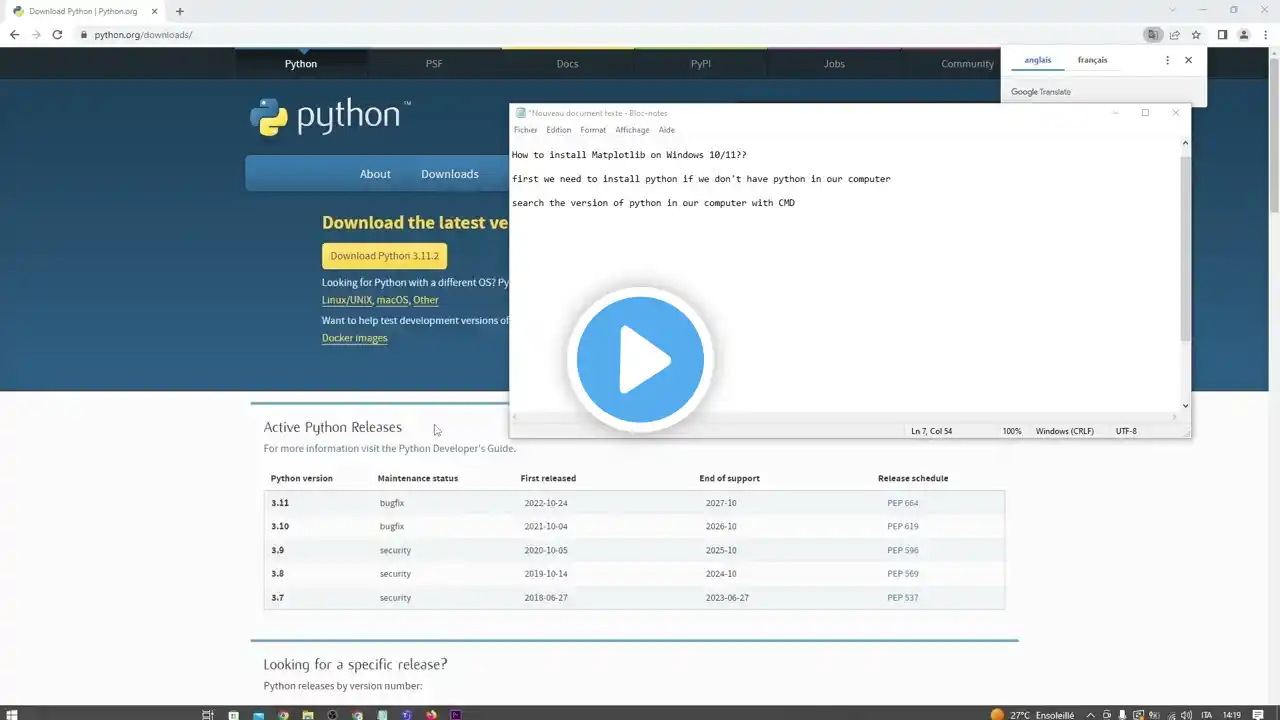
Task: Click the taskbar clock showing 14:19
Action: pos(1232,715)
